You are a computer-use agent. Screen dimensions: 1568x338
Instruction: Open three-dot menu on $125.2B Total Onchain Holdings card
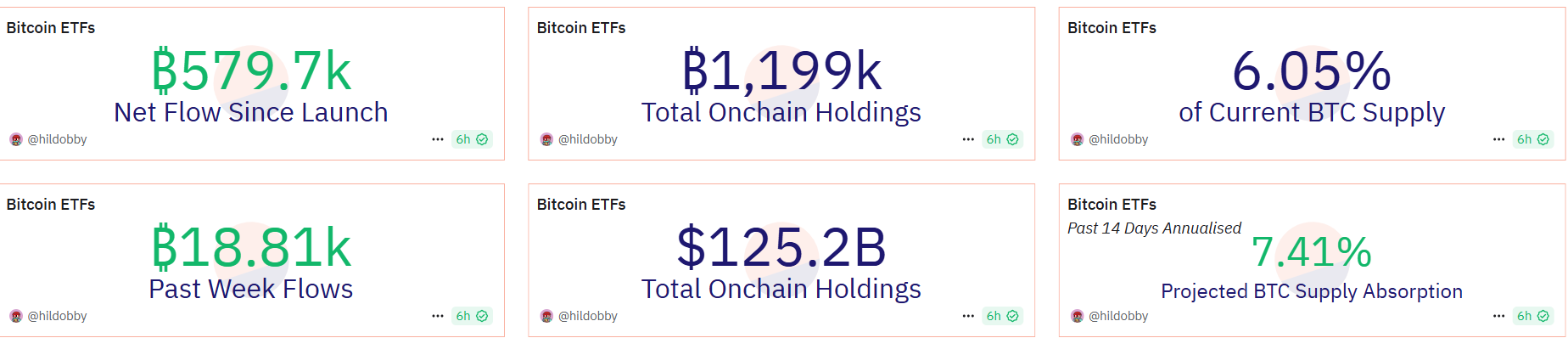(968, 316)
